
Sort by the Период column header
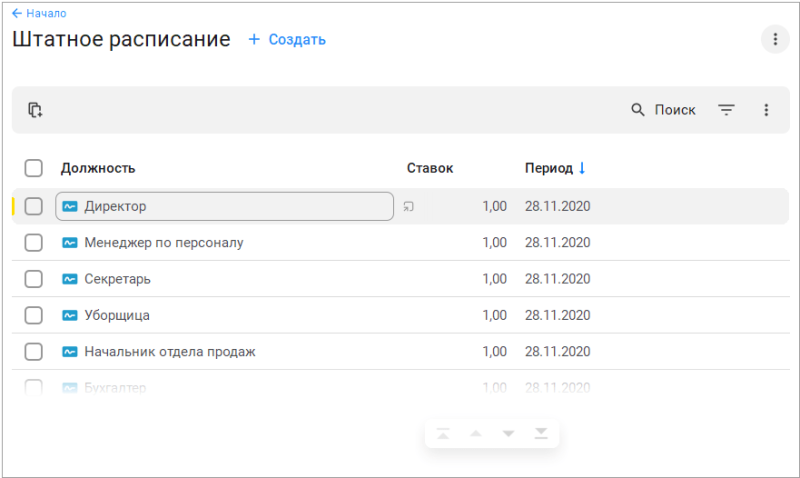(549, 168)
